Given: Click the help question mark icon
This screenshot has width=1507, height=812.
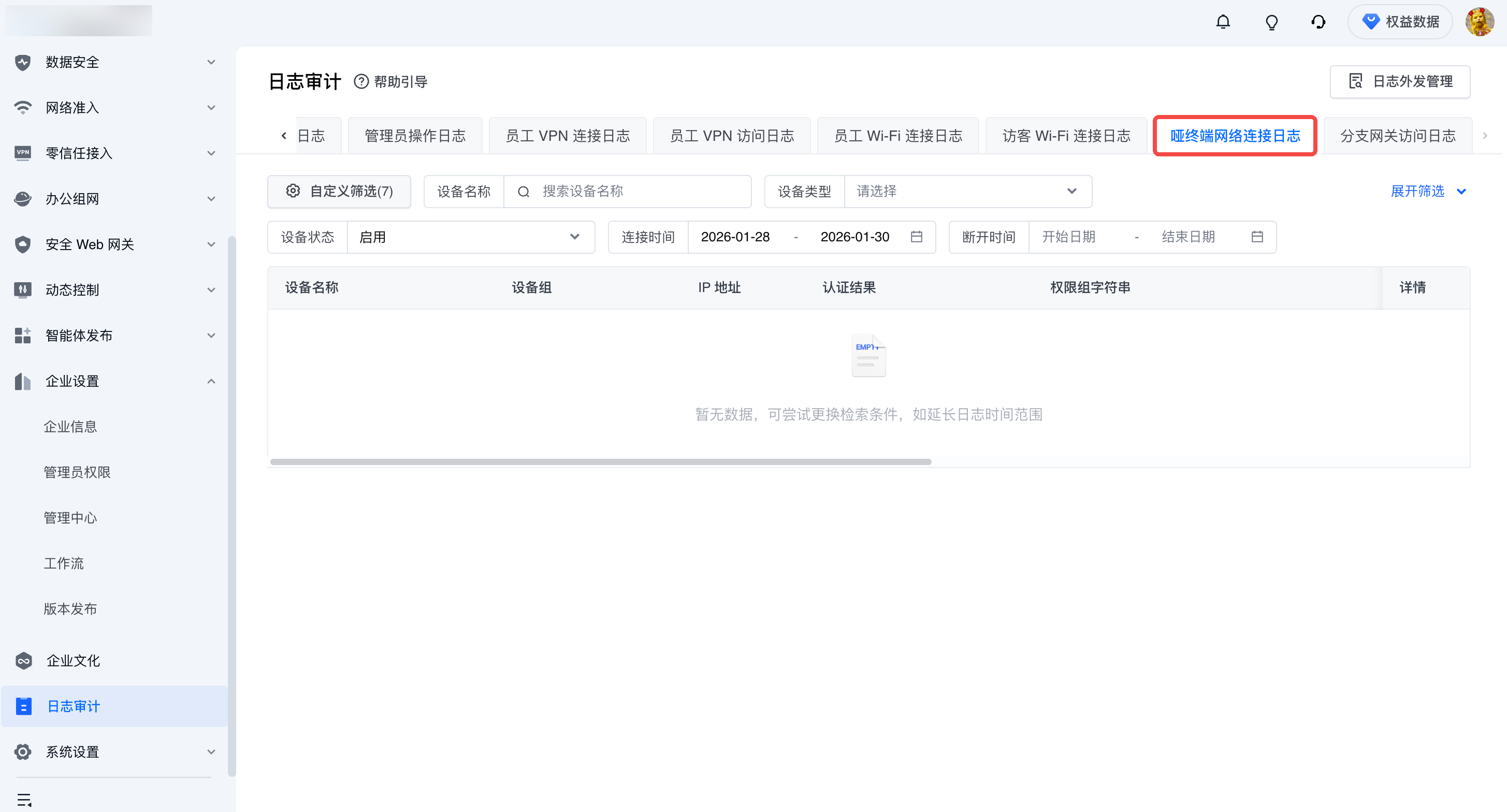Looking at the screenshot, I should click(361, 81).
